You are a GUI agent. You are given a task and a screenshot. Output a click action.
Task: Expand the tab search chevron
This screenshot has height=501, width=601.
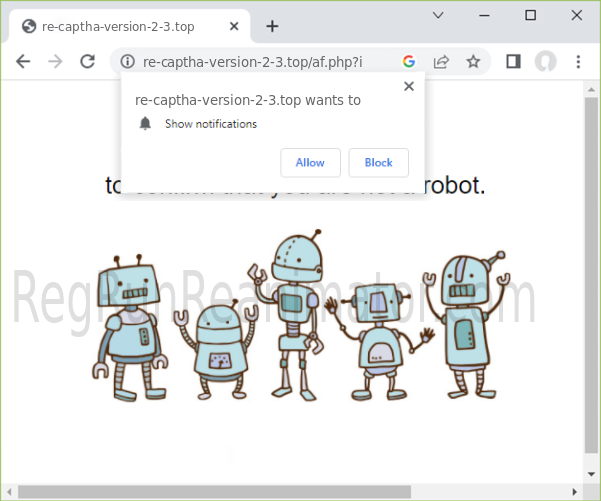(438, 15)
